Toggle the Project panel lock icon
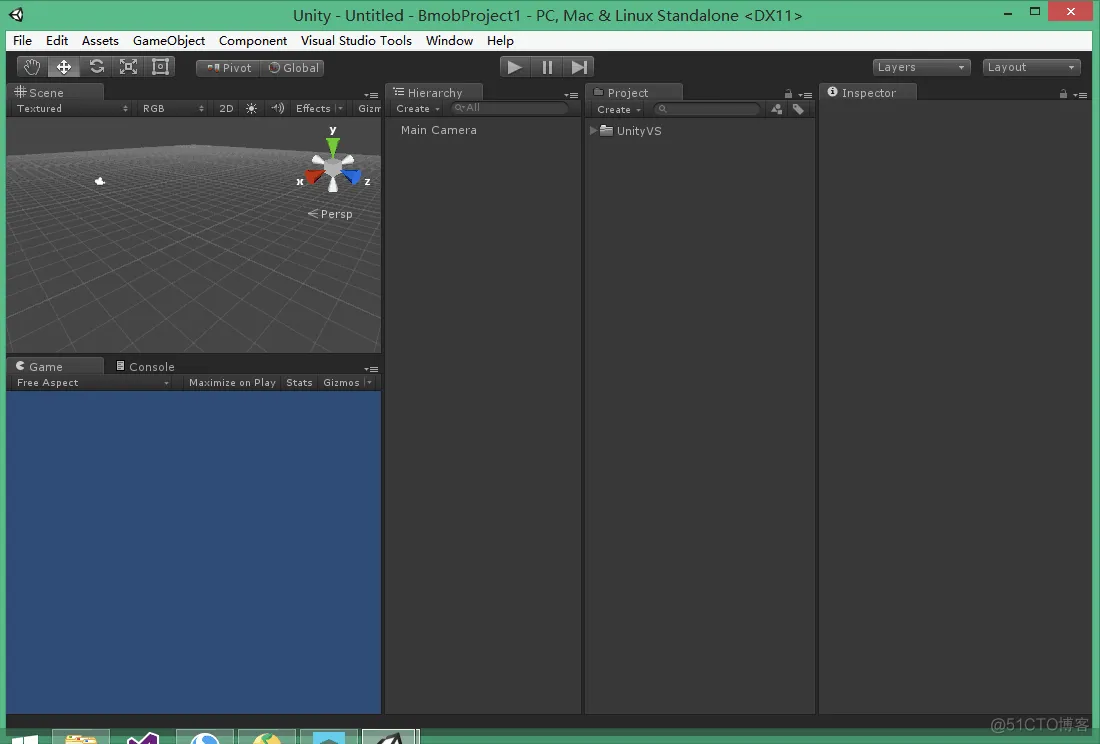This screenshot has height=744, width=1100. click(788, 94)
